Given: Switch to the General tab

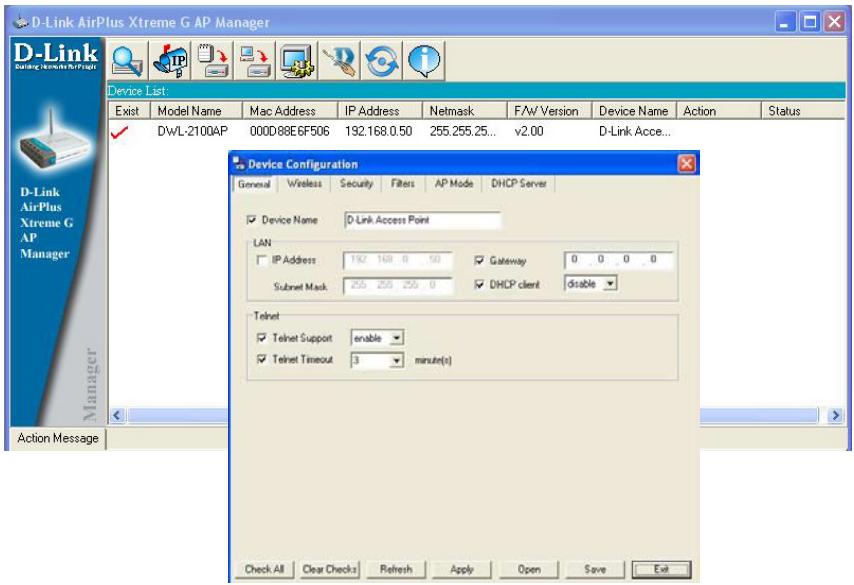Looking at the screenshot, I should coord(254,184).
